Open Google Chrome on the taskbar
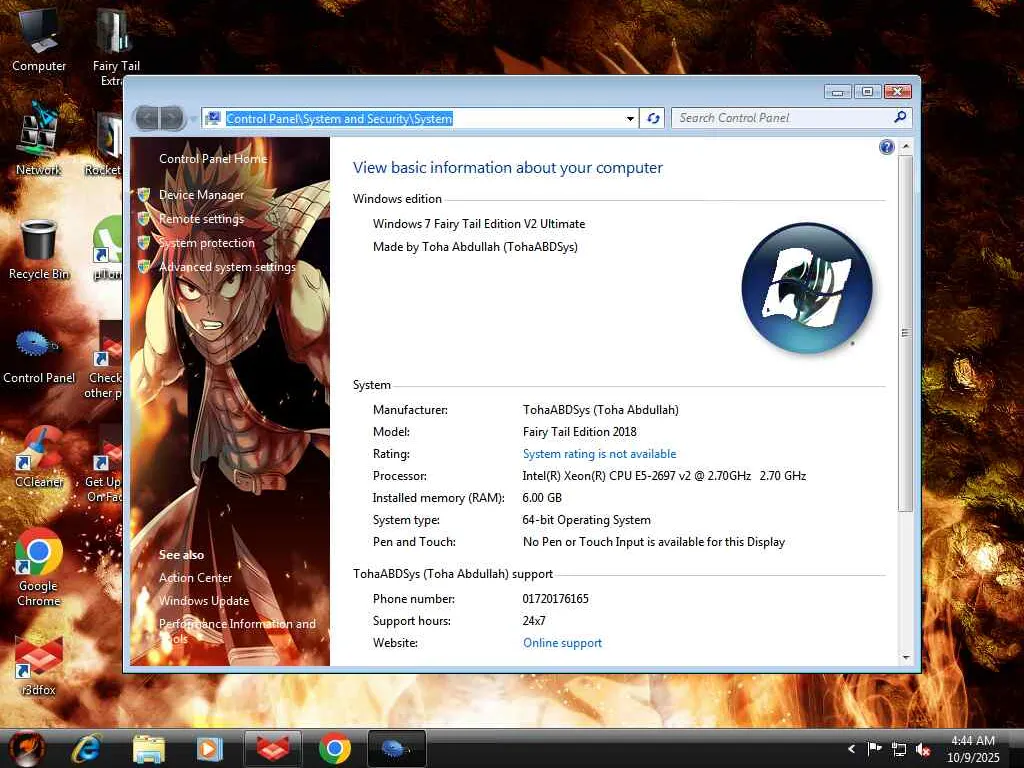Screen dimensions: 1024x768 334,748
